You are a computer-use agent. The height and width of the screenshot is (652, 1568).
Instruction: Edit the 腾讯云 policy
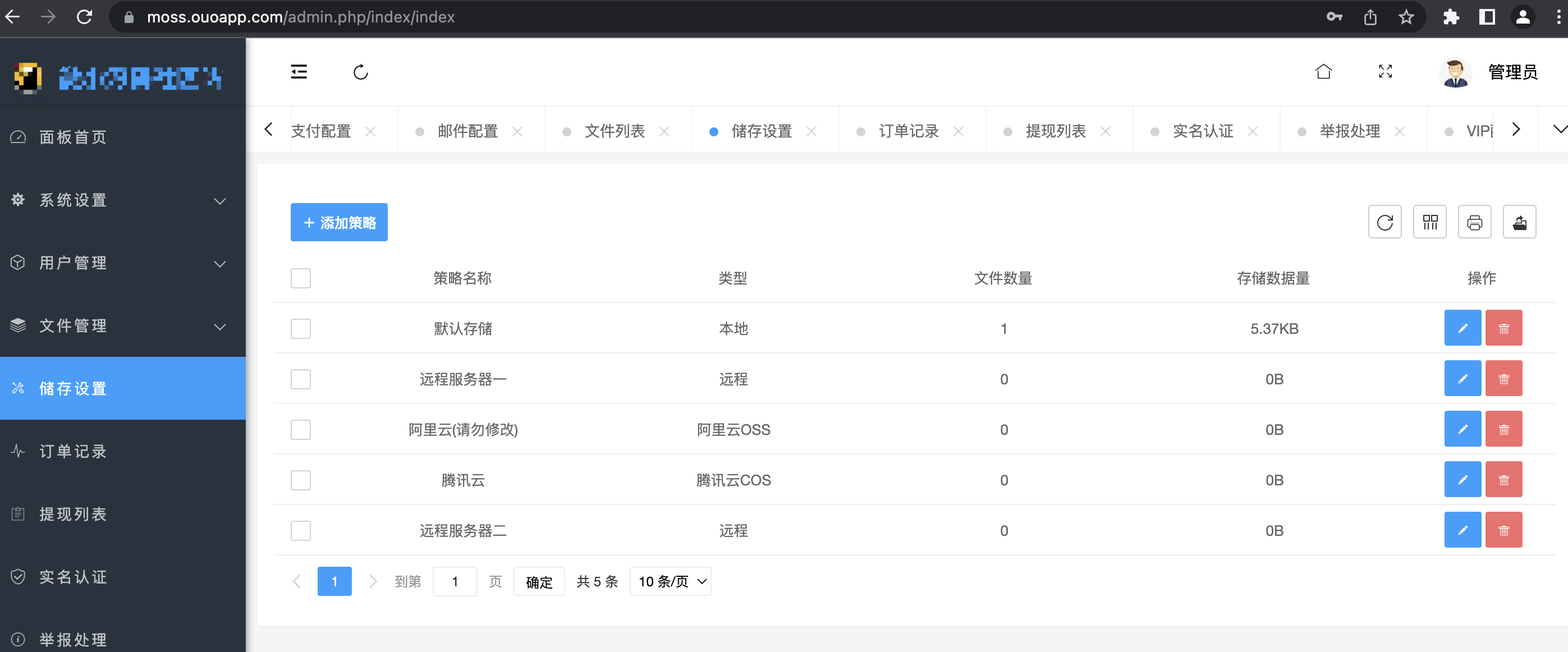[1462, 480]
